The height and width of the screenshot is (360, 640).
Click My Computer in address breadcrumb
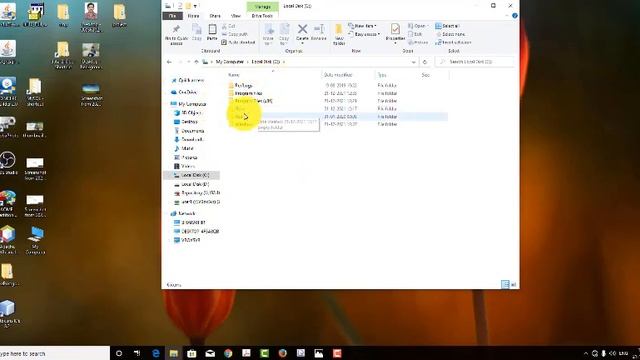(x=229, y=62)
